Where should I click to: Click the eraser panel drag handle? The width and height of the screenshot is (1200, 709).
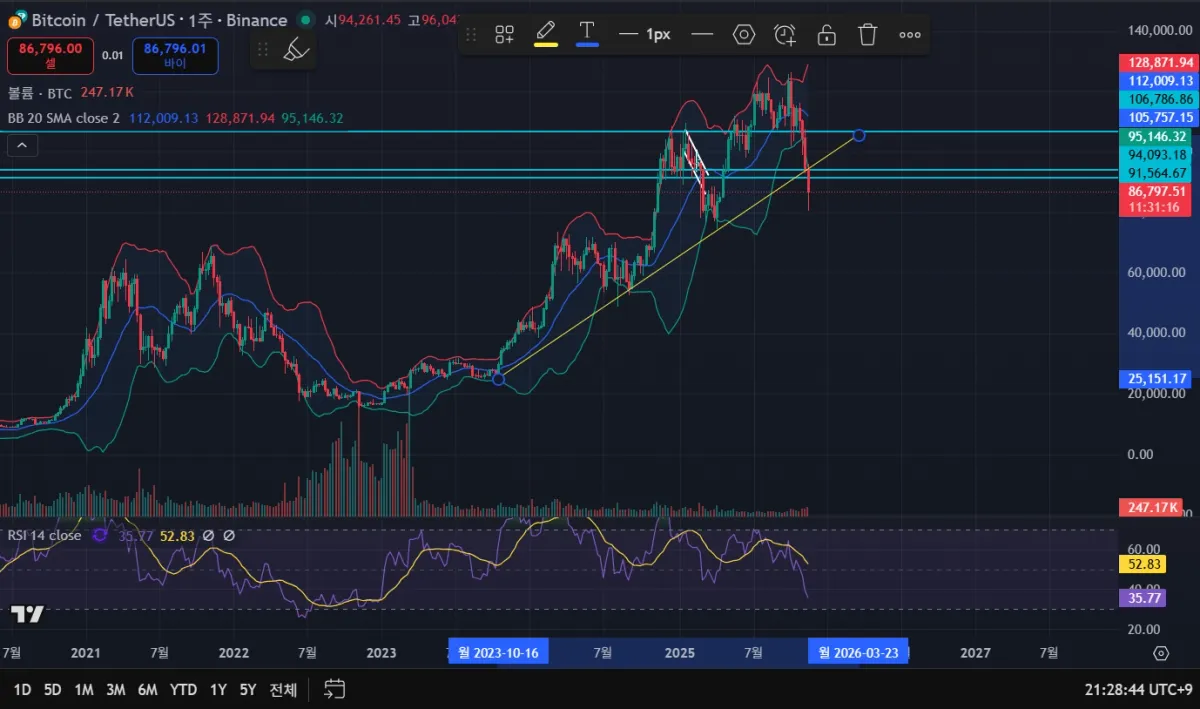tap(263, 49)
